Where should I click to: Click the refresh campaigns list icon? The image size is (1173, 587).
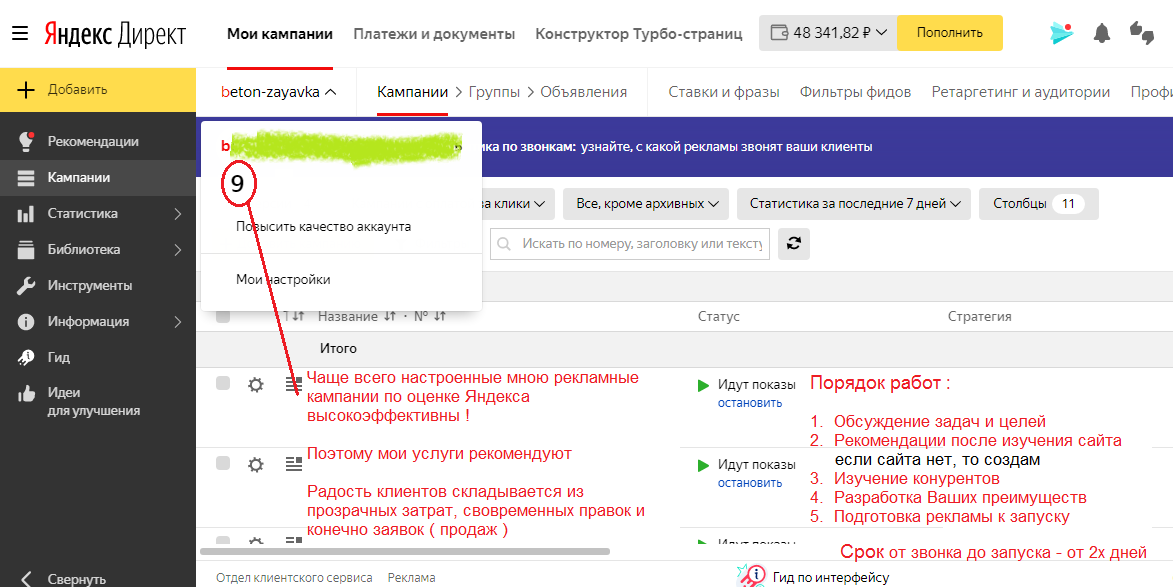tap(794, 244)
